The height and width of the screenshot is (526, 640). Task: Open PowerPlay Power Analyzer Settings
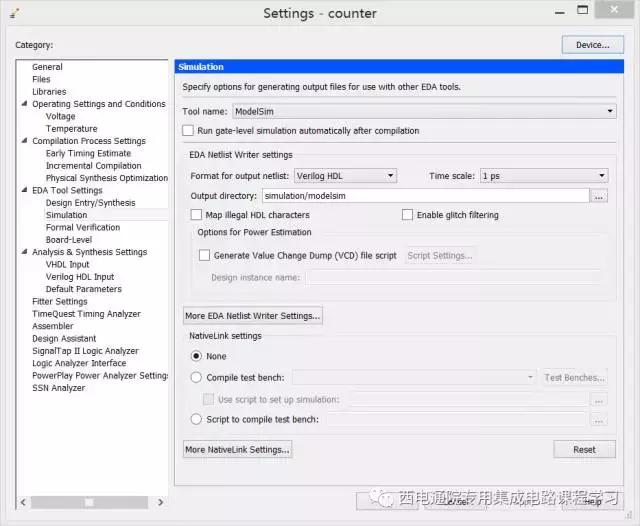point(100,375)
